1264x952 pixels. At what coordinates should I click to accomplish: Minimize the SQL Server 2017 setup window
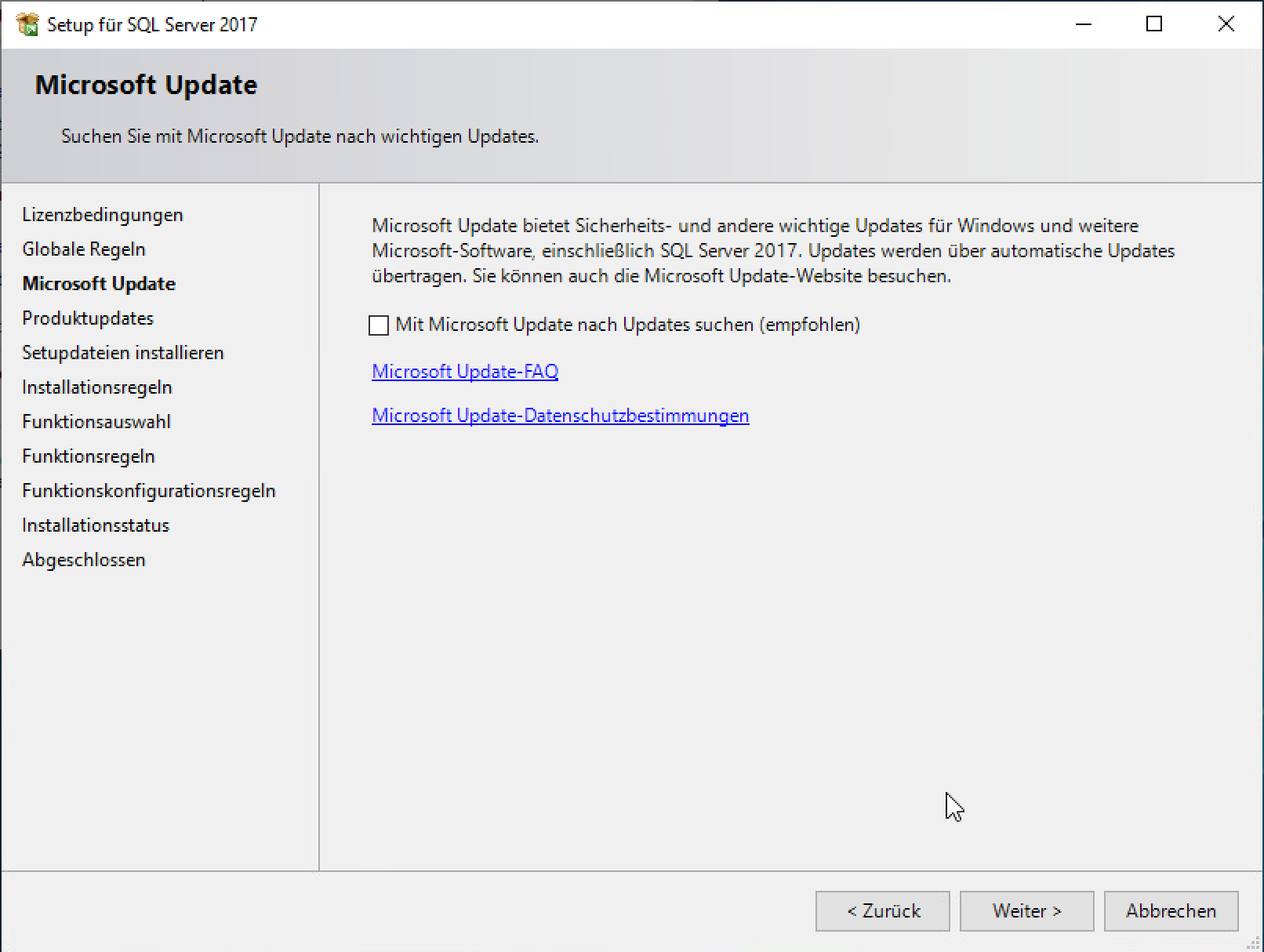(x=1084, y=24)
